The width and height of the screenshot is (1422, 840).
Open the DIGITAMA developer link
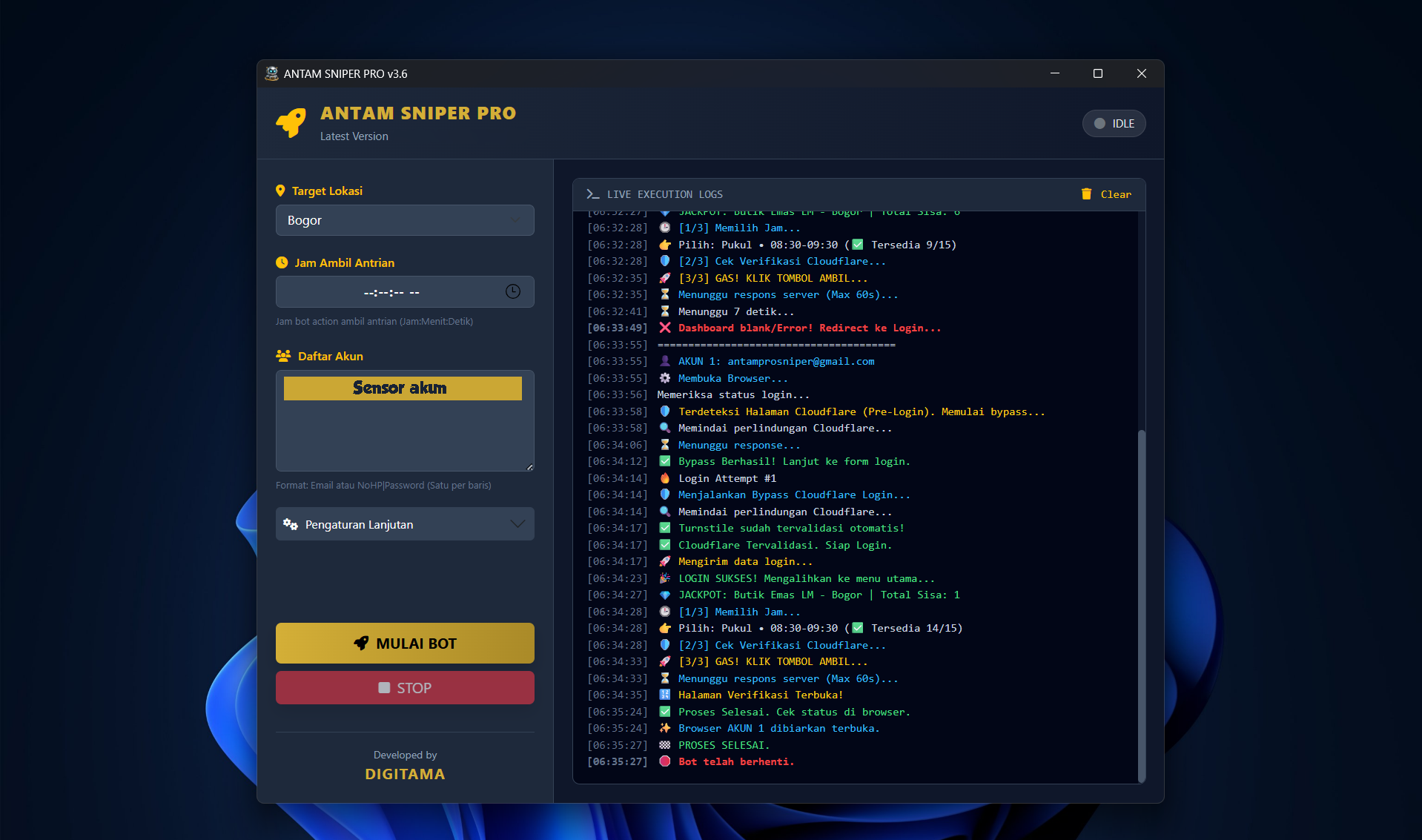click(405, 774)
